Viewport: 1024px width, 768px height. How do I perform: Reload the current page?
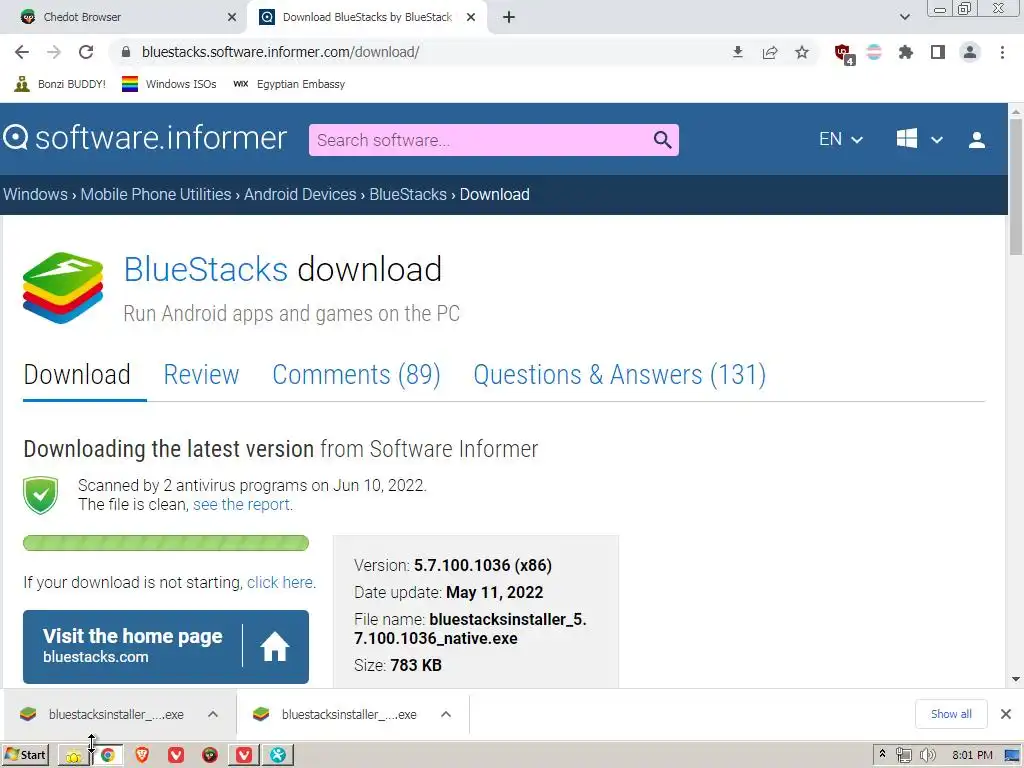[86, 52]
